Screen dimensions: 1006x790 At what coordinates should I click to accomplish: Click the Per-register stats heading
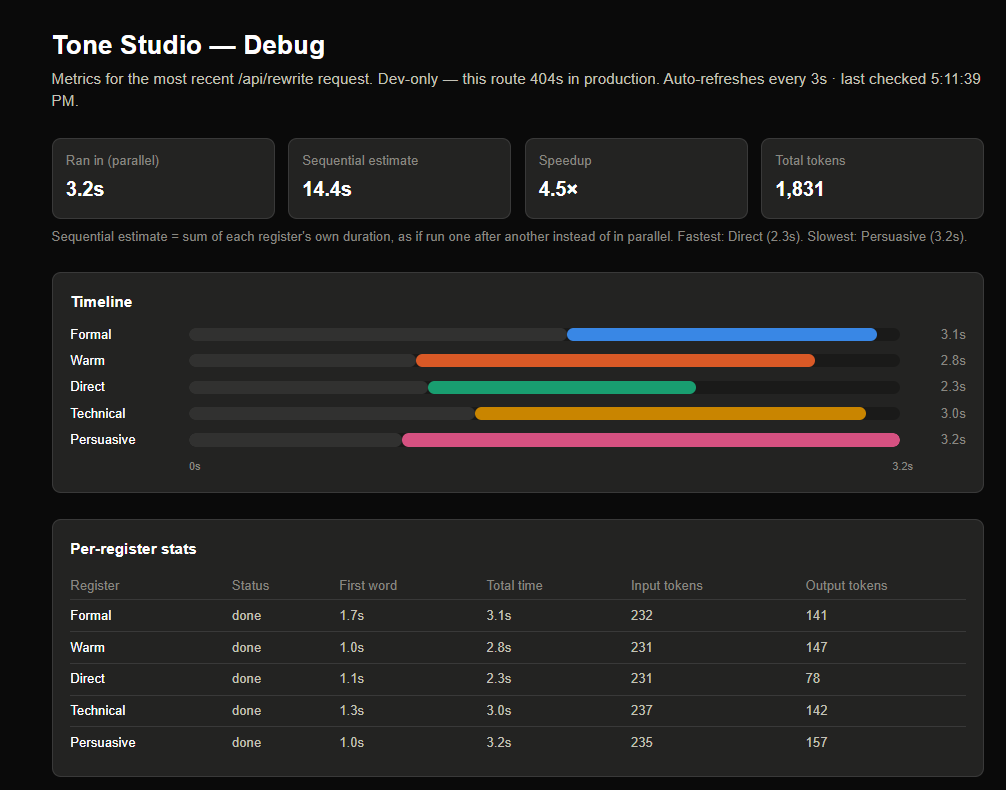(133, 549)
